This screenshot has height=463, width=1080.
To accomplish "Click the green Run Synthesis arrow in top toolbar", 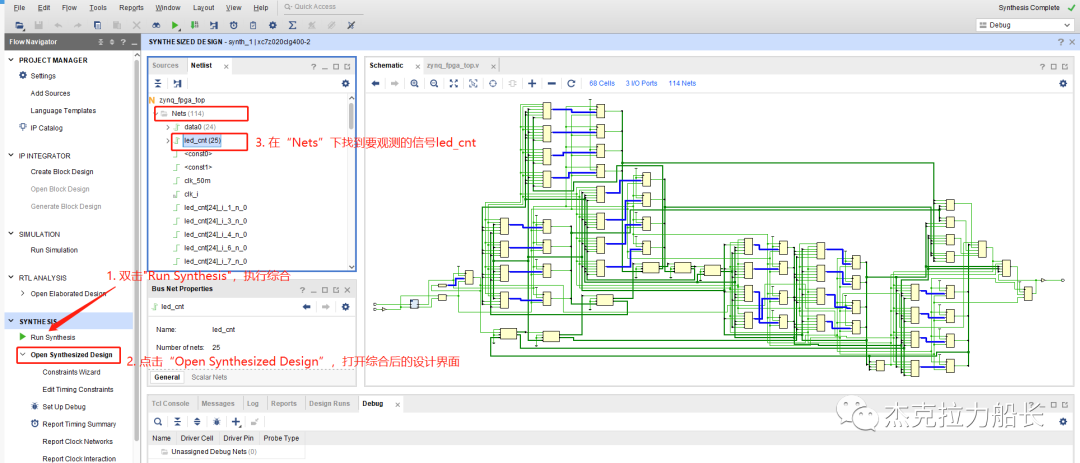I will pos(175,24).
